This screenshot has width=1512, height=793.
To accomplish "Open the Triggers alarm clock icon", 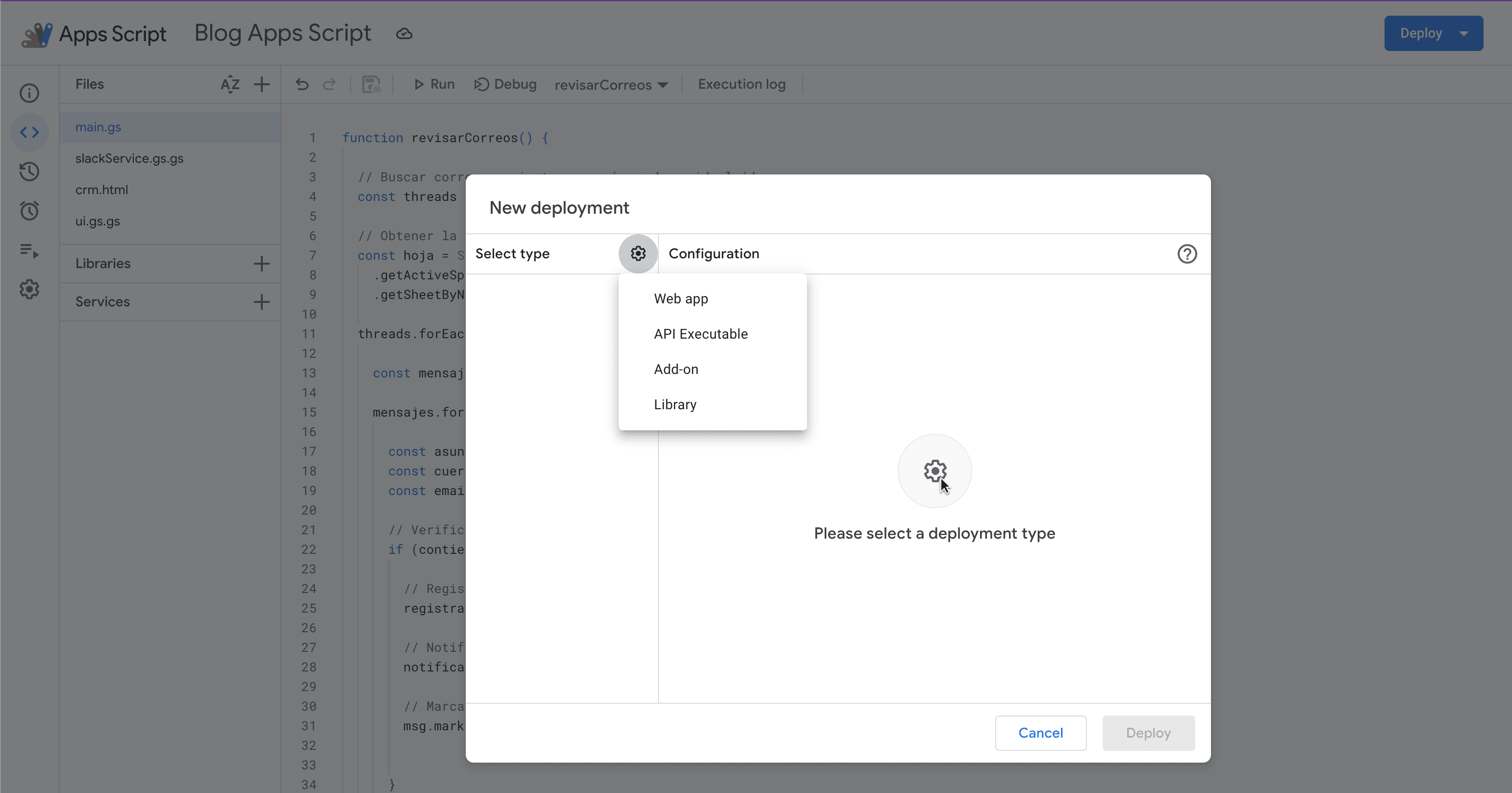I will (x=29, y=211).
